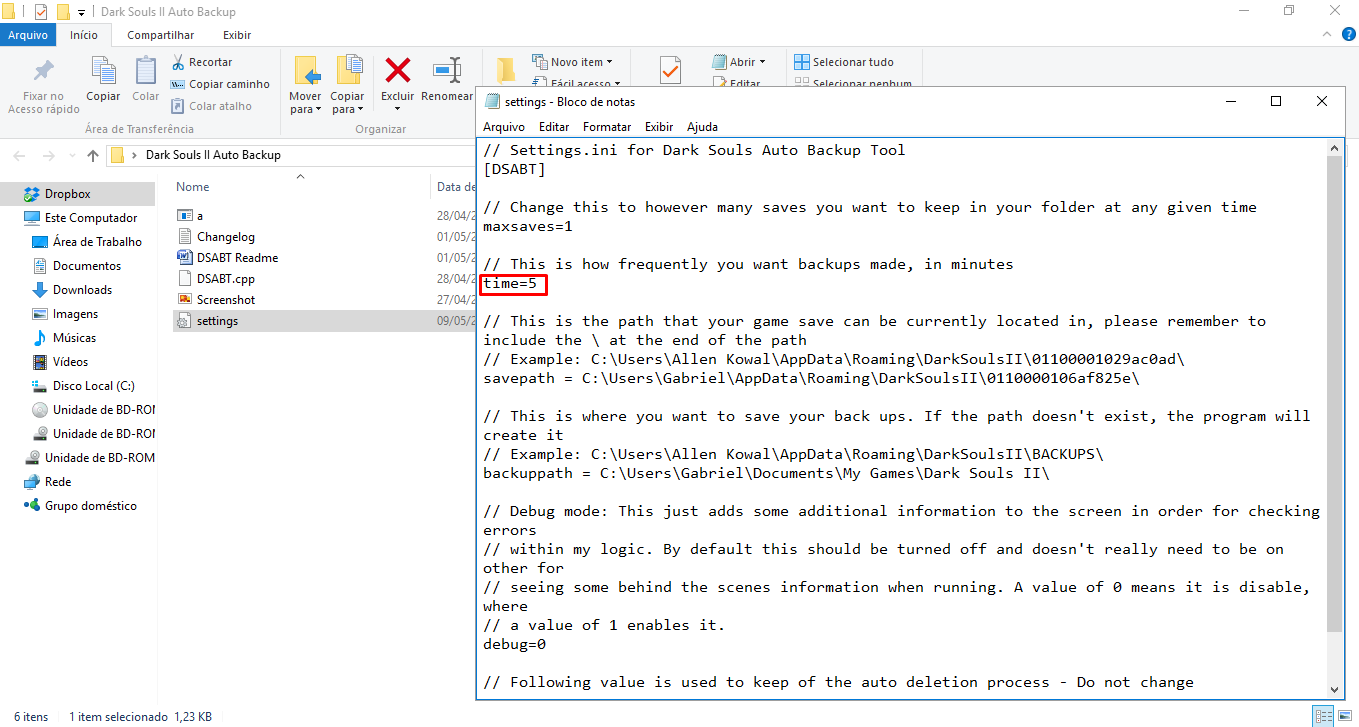Click Notepad vertical scrollbar up arrow
1359x727 pixels.
coord(1335,148)
